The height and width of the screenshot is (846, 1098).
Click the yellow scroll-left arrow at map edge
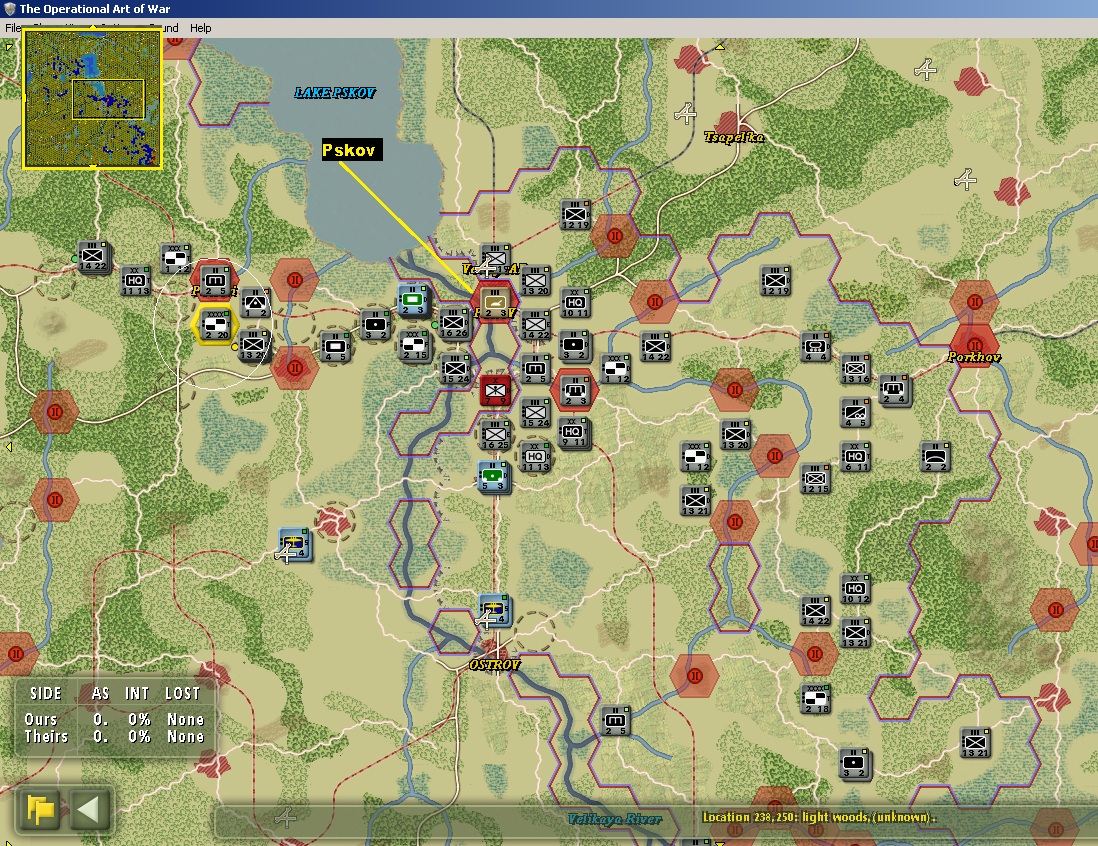point(8,446)
